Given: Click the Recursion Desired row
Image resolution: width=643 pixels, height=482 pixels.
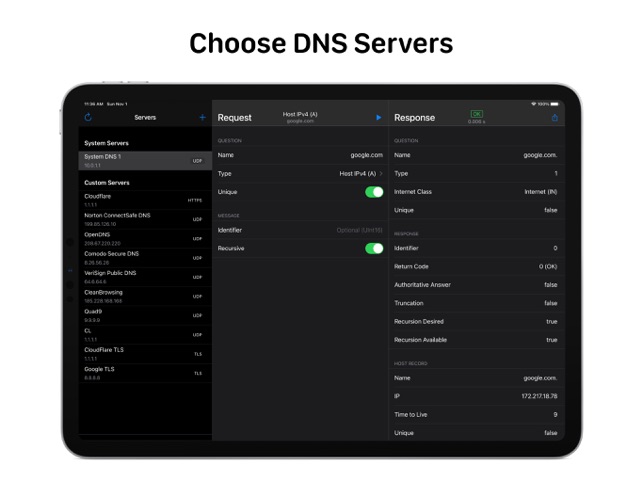Looking at the screenshot, I should (476, 322).
